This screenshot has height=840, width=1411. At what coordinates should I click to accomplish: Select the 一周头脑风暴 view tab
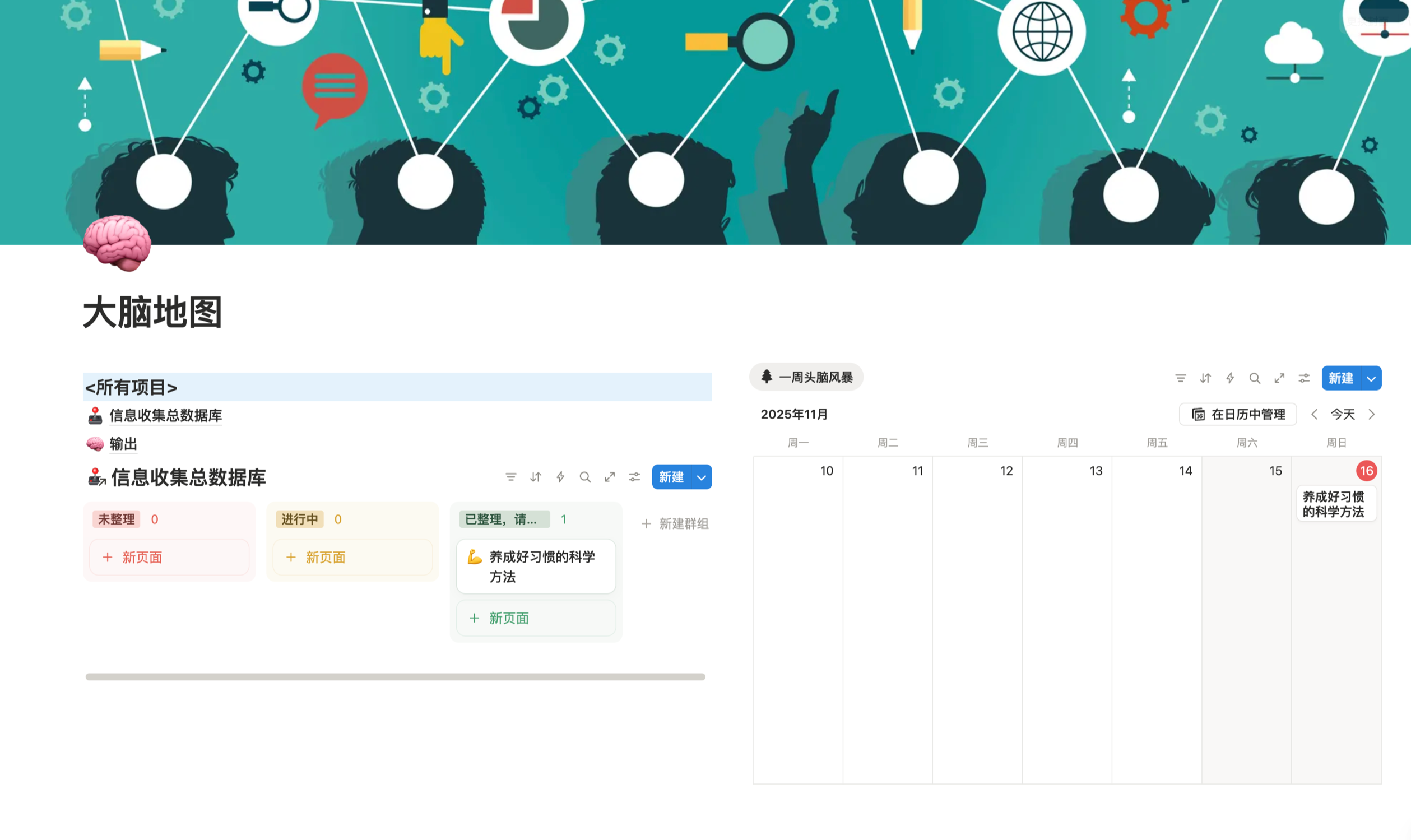pos(806,378)
